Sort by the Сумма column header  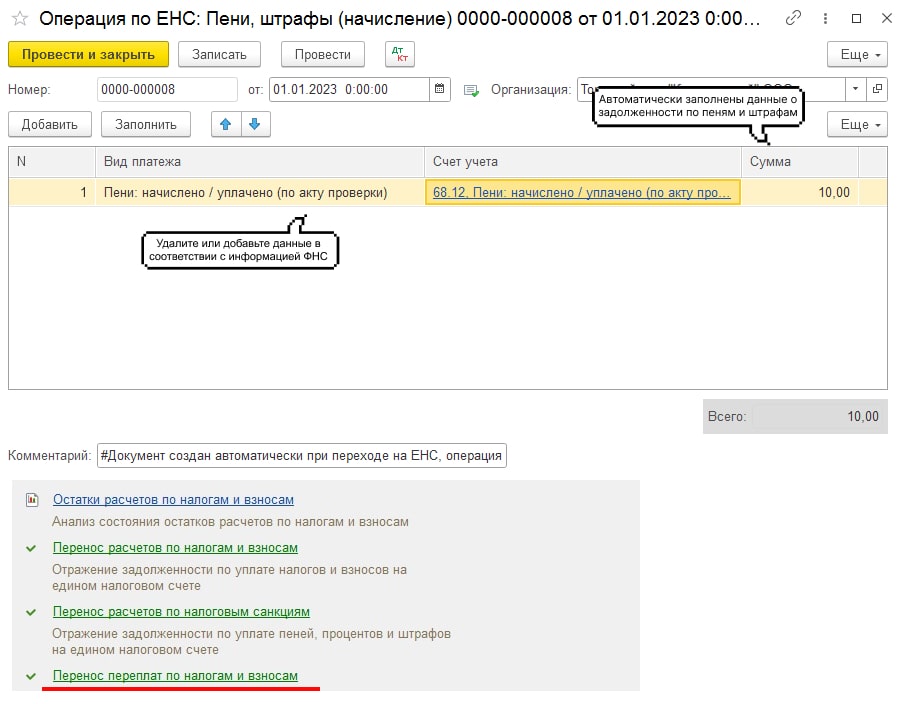tap(798, 161)
